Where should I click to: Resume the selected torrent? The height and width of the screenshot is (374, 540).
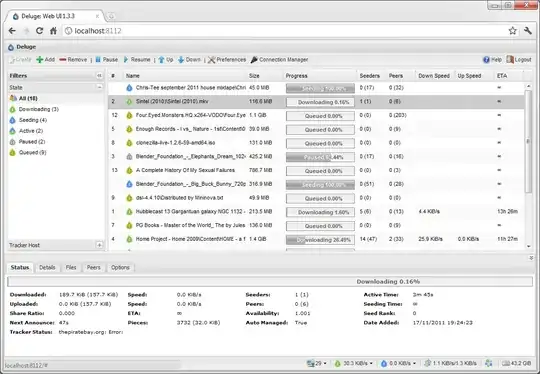[x=137, y=60]
